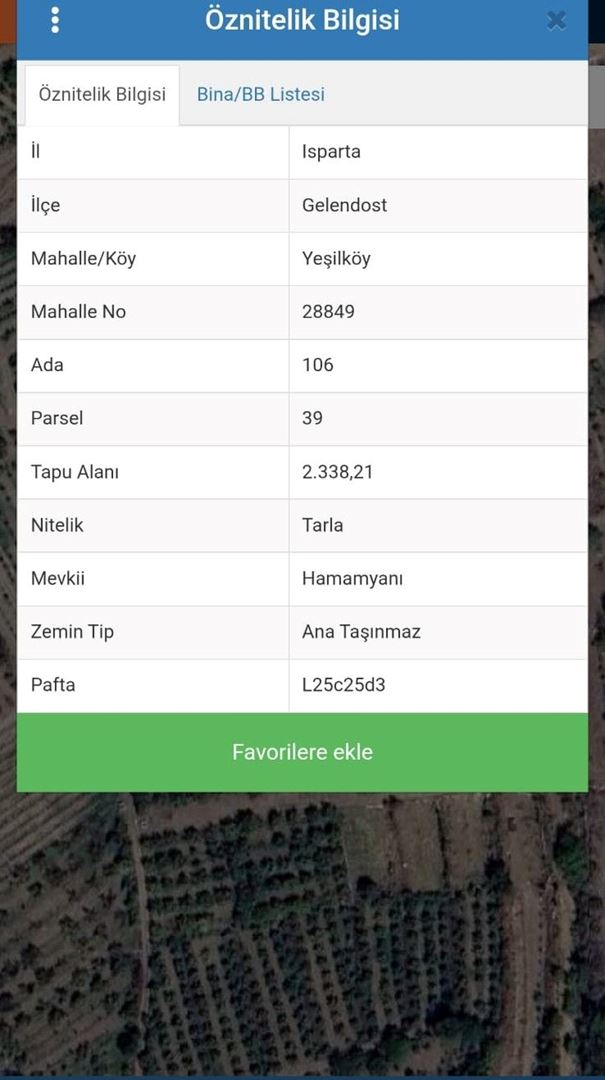Open the three-dot options menu
605x1080 pixels.
[55, 20]
